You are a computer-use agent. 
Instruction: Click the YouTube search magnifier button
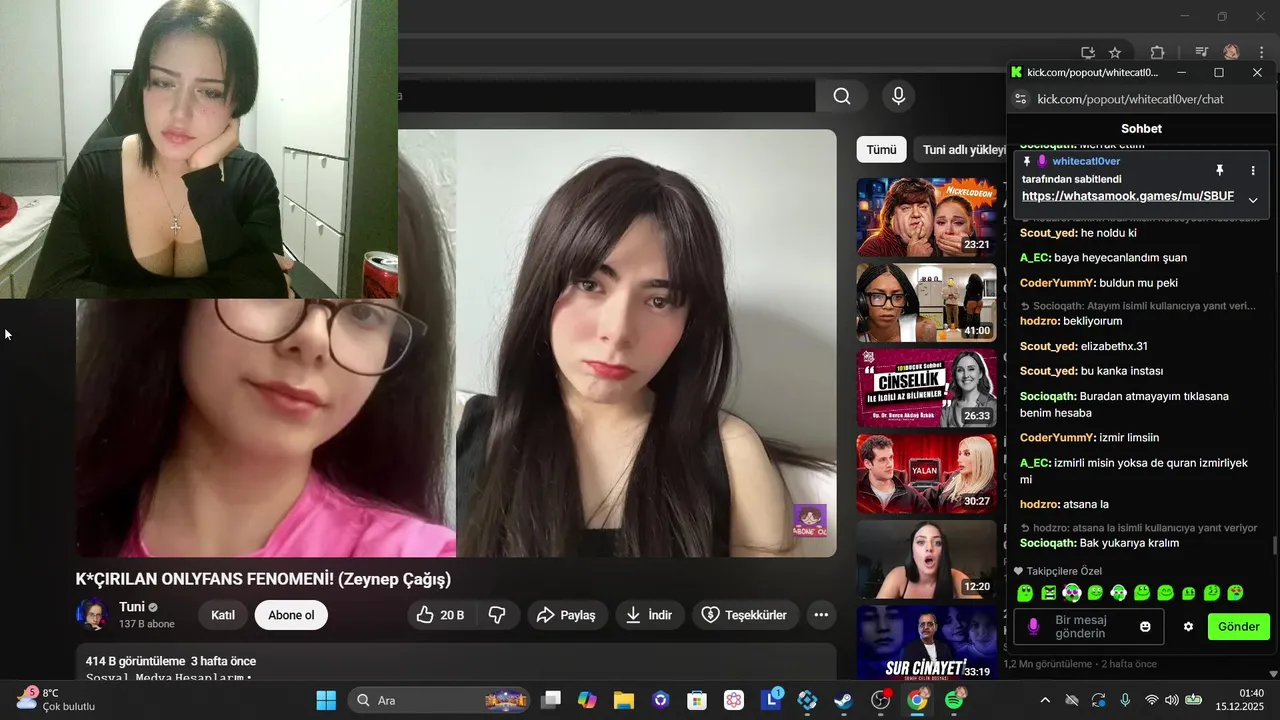[x=842, y=96]
